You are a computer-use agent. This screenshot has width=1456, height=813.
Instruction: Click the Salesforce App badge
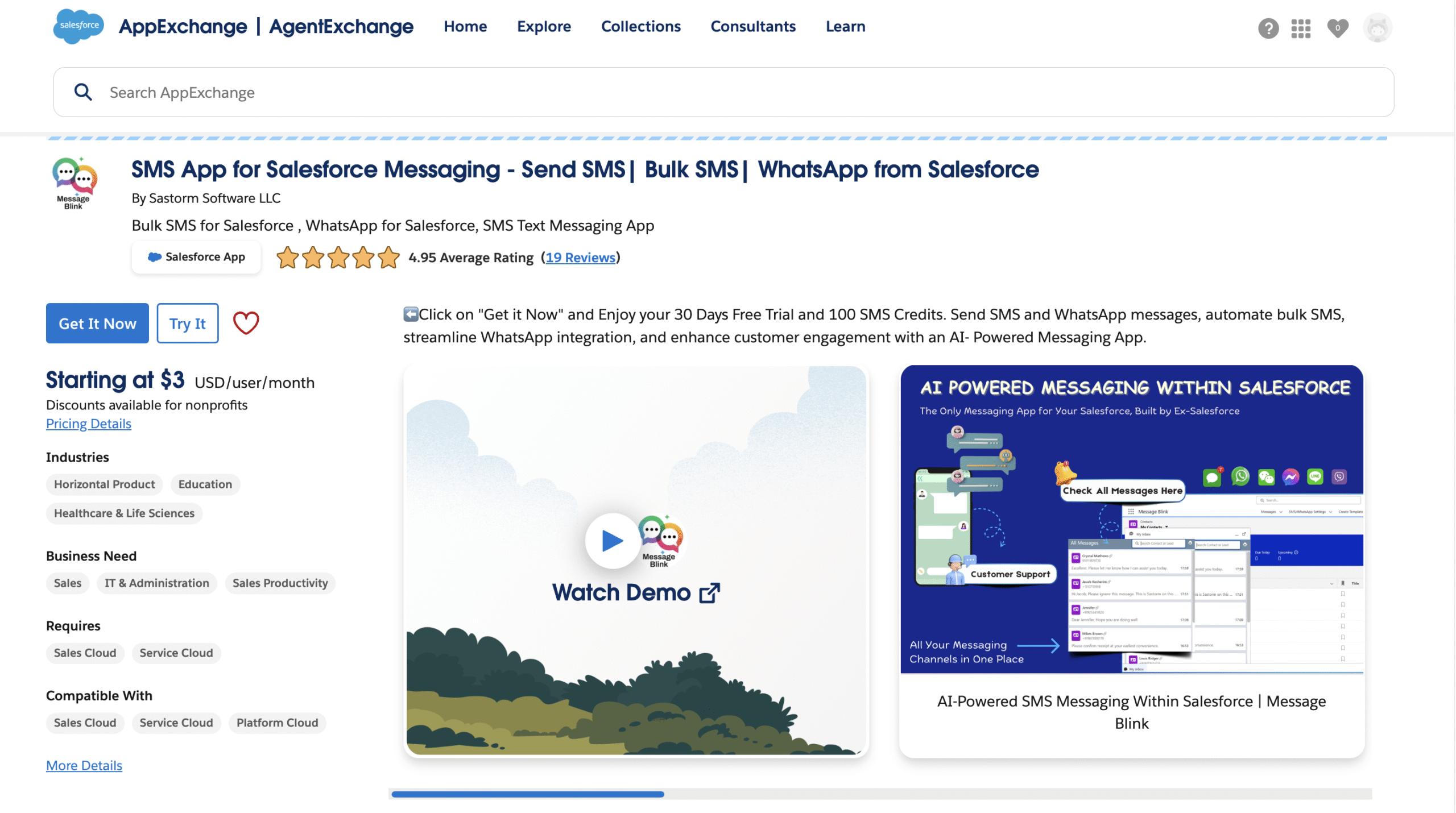[x=196, y=257]
